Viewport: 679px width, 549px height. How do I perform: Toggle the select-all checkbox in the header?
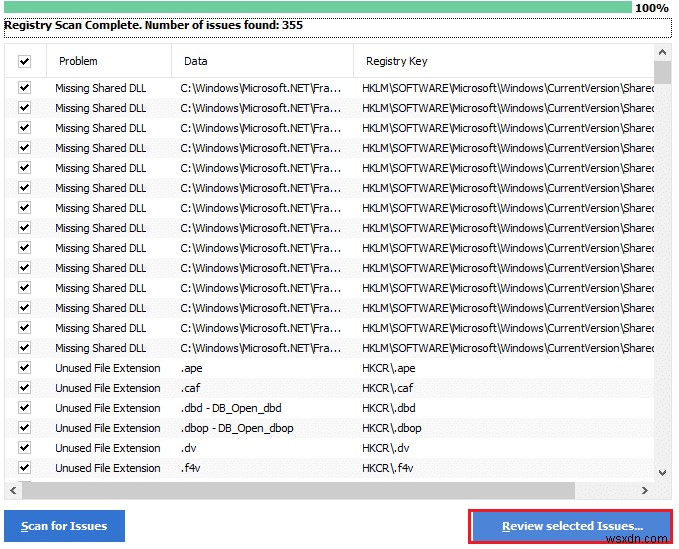[x=25, y=61]
